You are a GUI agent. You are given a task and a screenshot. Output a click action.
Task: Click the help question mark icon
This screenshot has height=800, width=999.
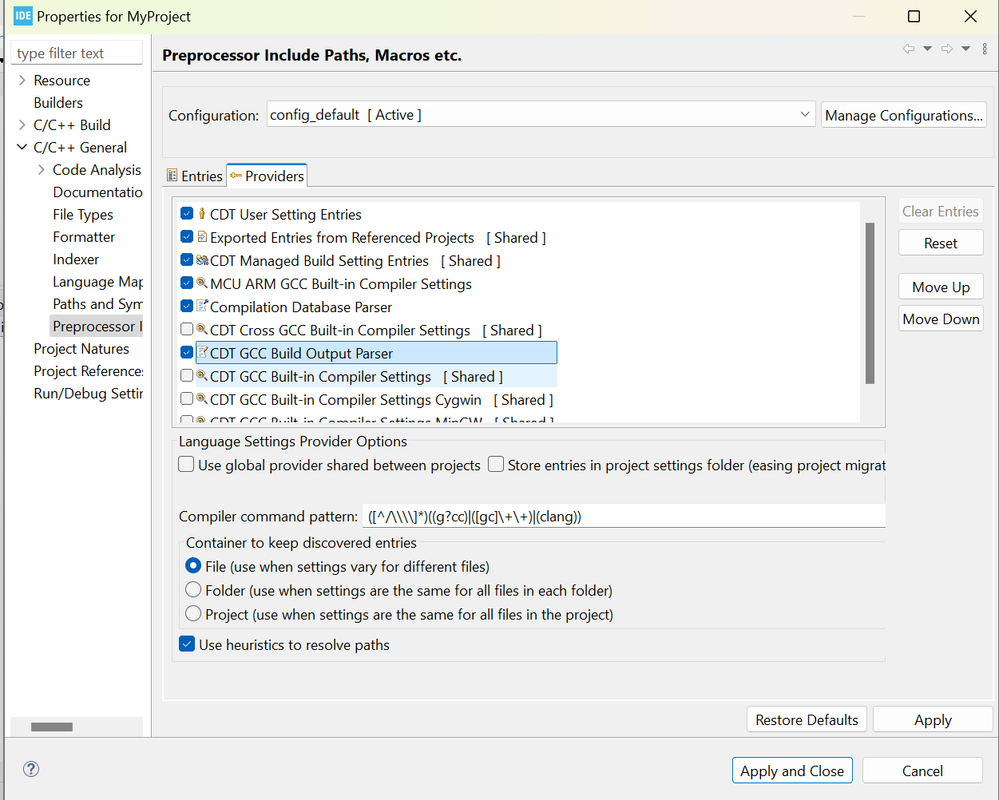coord(30,770)
